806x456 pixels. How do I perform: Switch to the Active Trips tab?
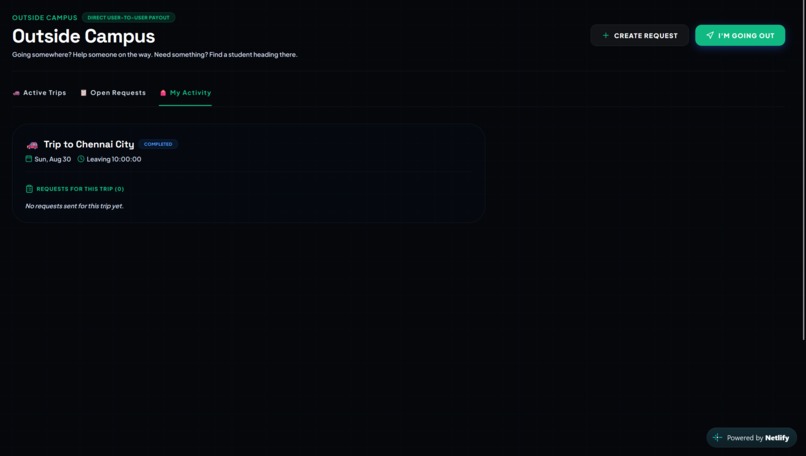coord(40,93)
